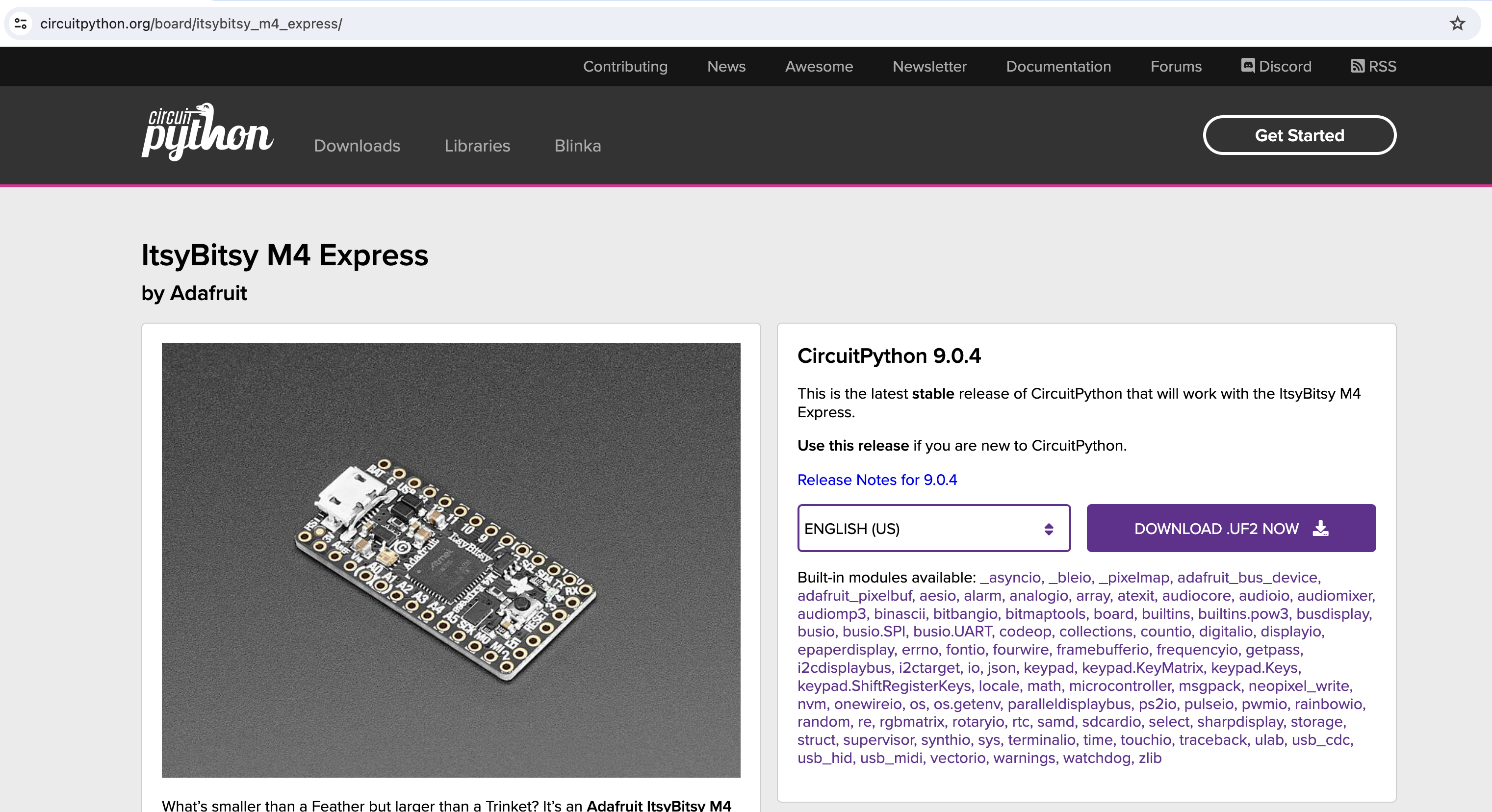Open the site information icon in address bar
Image resolution: width=1492 pixels, height=812 pixels.
(x=21, y=24)
